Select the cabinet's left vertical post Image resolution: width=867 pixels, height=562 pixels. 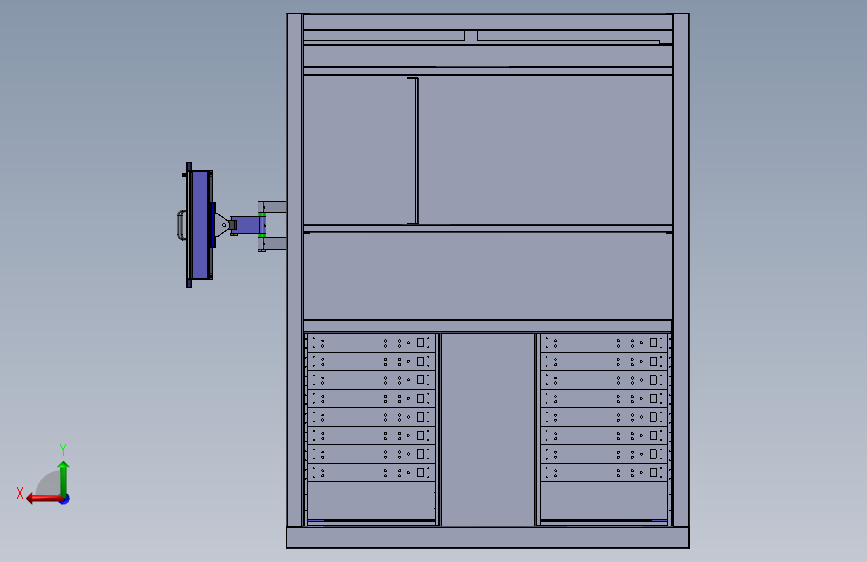295,270
